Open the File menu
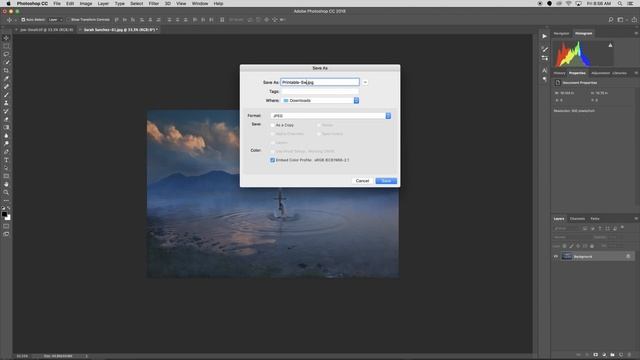This screenshot has width=640, height=360. click(57, 3)
